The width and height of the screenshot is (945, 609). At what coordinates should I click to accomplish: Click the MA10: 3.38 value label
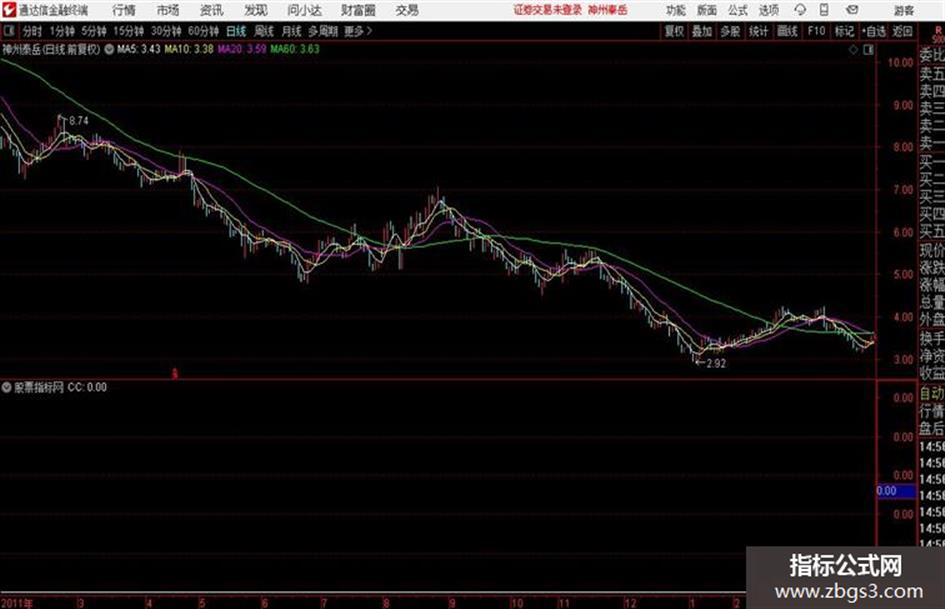189,49
